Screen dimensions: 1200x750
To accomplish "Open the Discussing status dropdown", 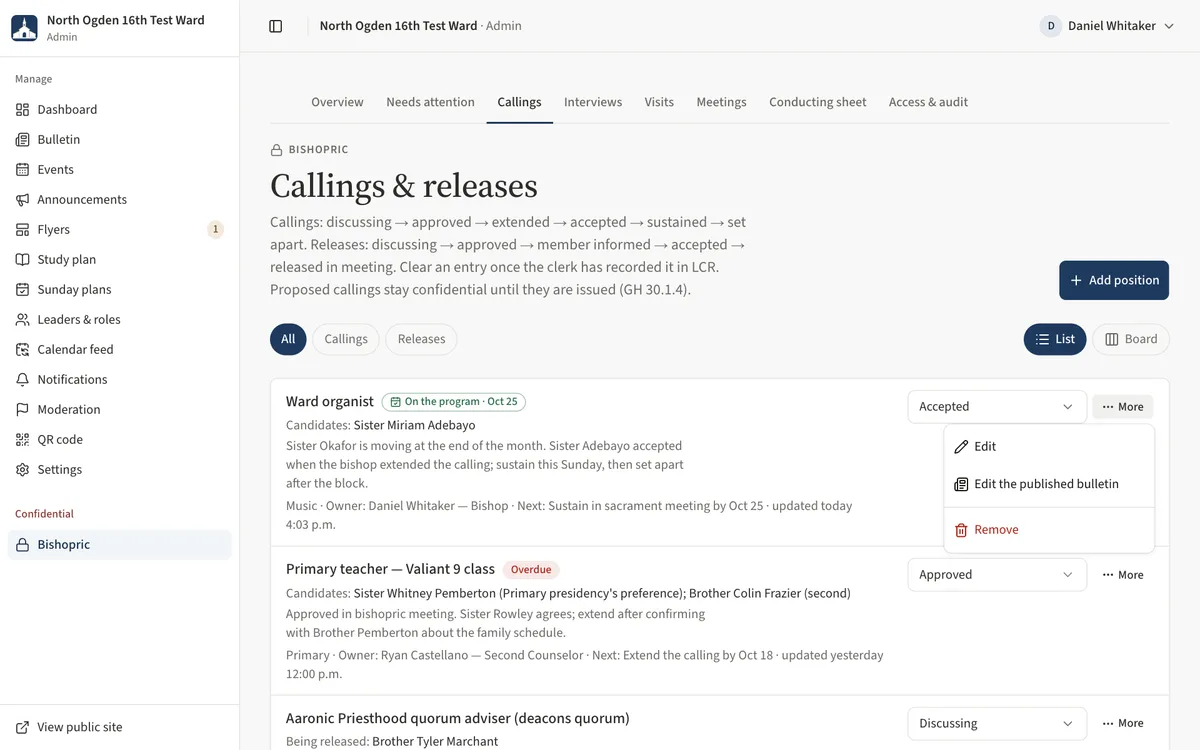I will [x=997, y=724].
